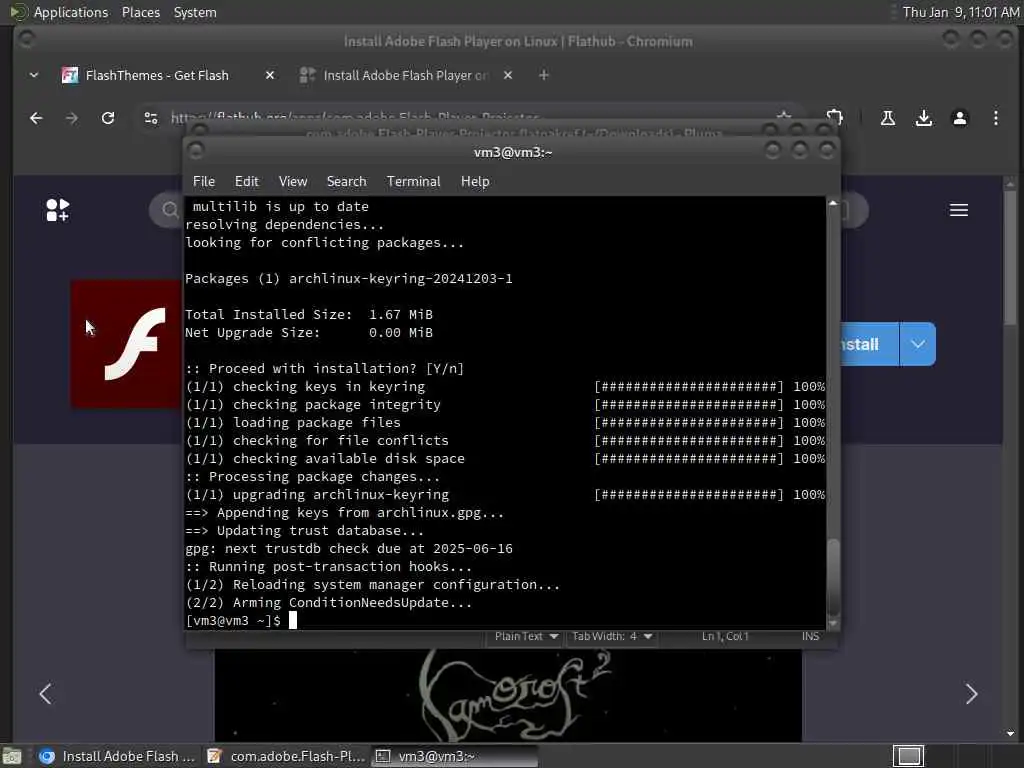Close the FlashThemes - Get Flash tab
This screenshot has height=768, width=1024.
pyautogui.click(x=270, y=75)
